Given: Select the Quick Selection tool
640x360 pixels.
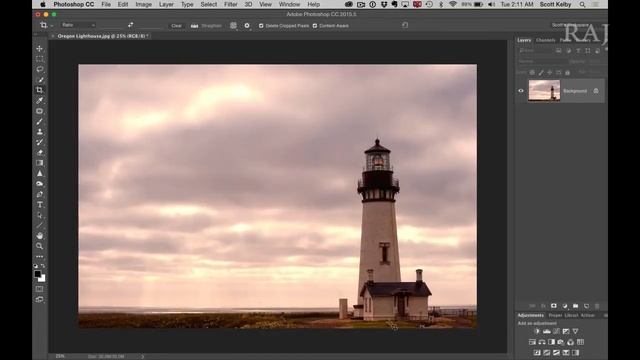Looking at the screenshot, I should point(40,80).
